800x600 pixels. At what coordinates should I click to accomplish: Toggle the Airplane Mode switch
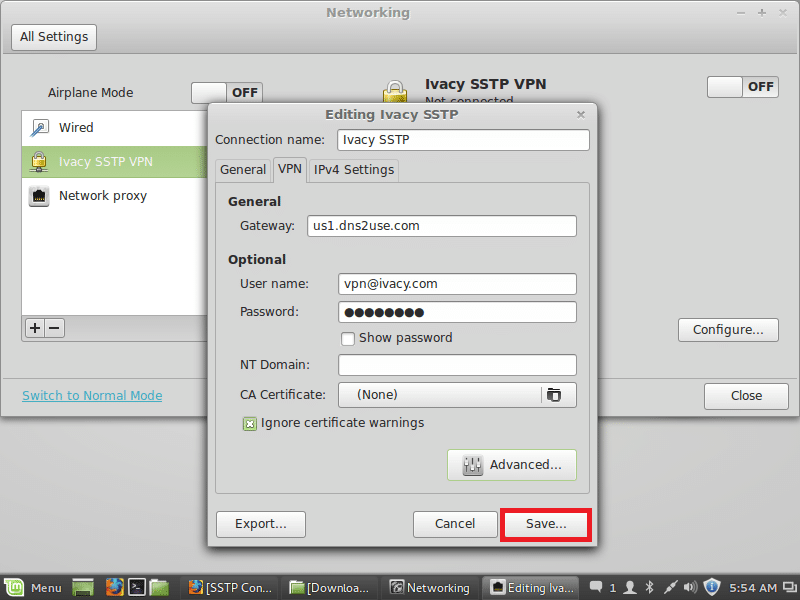pos(227,93)
